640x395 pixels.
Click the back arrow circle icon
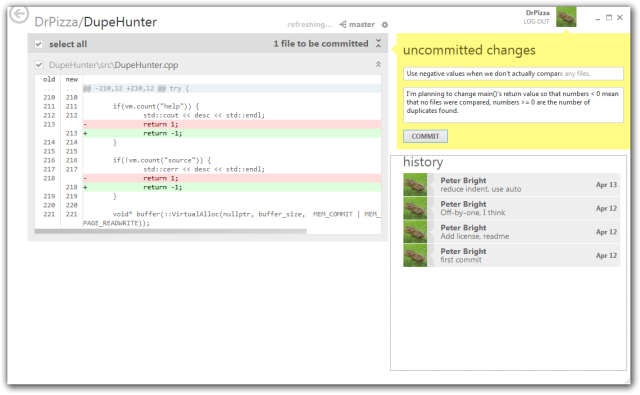(x=19, y=14)
